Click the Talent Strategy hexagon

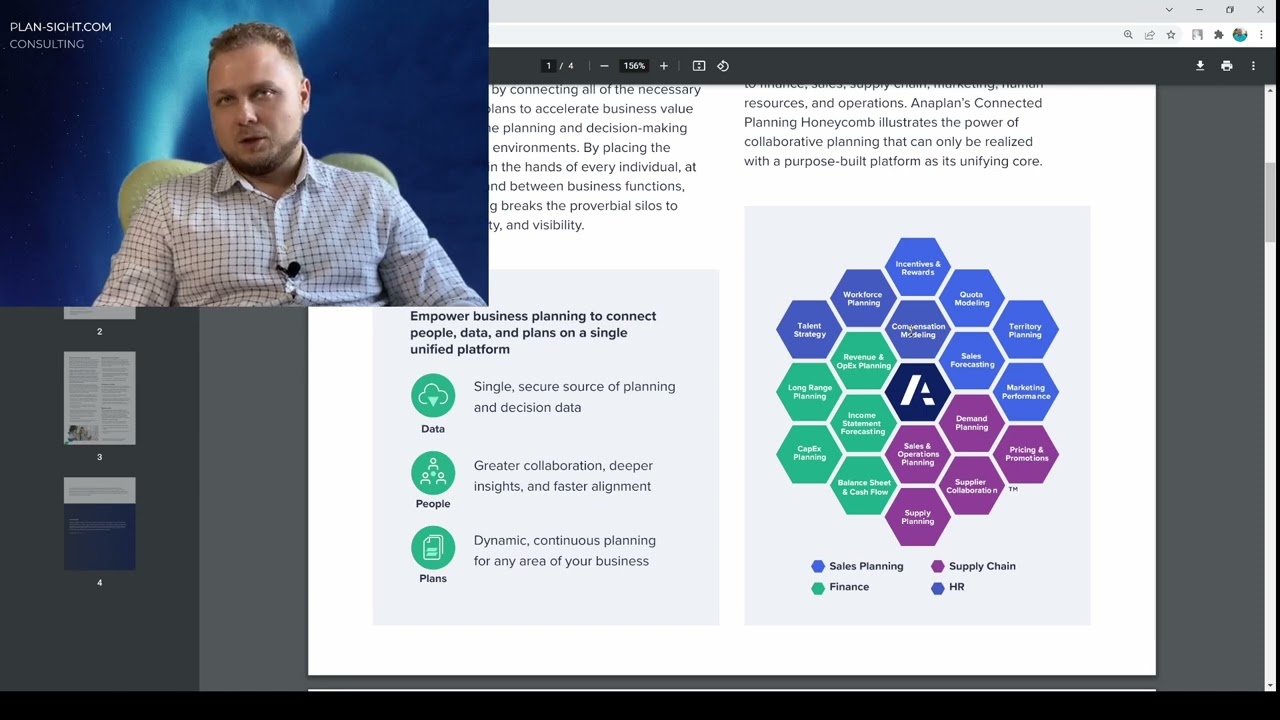pos(809,330)
